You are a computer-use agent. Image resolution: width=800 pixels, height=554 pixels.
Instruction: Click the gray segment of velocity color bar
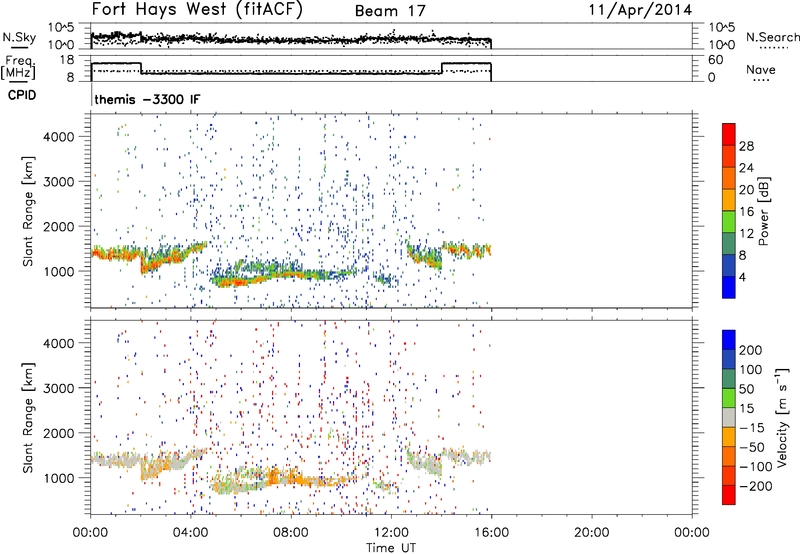(729, 417)
